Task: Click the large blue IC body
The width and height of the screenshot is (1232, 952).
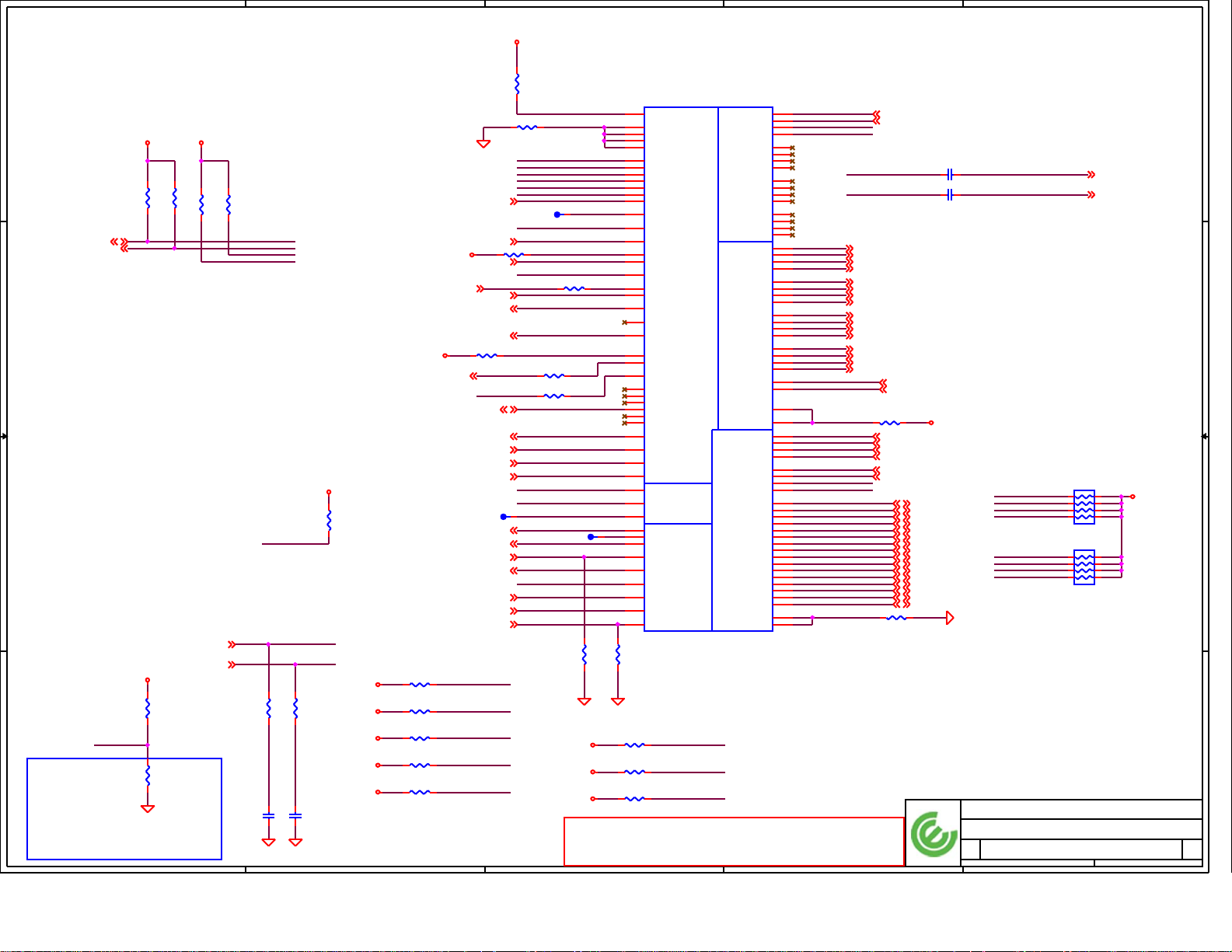Action: click(x=708, y=369)
